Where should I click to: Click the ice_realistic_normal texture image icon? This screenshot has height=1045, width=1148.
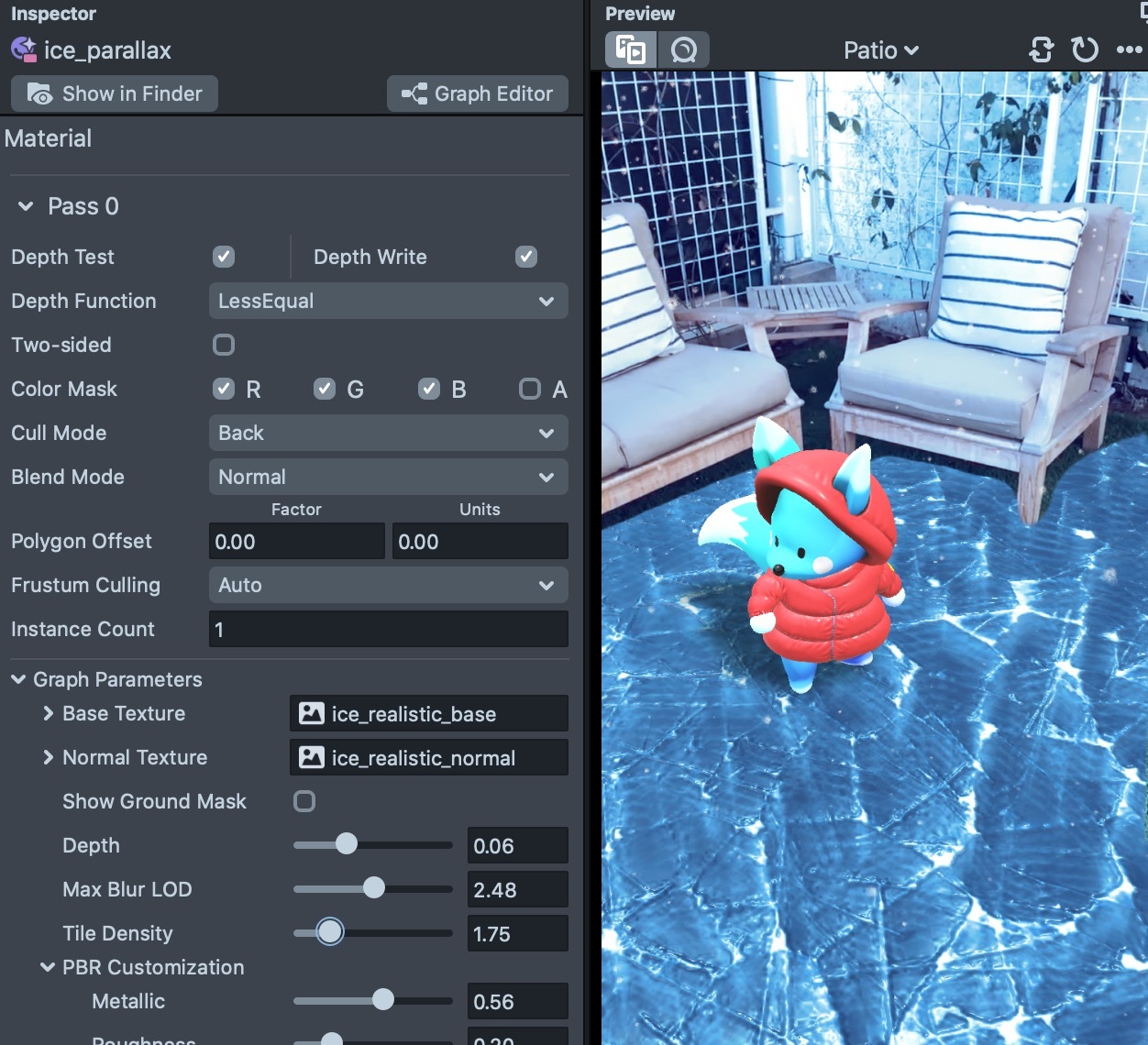(x=312, y=757)
